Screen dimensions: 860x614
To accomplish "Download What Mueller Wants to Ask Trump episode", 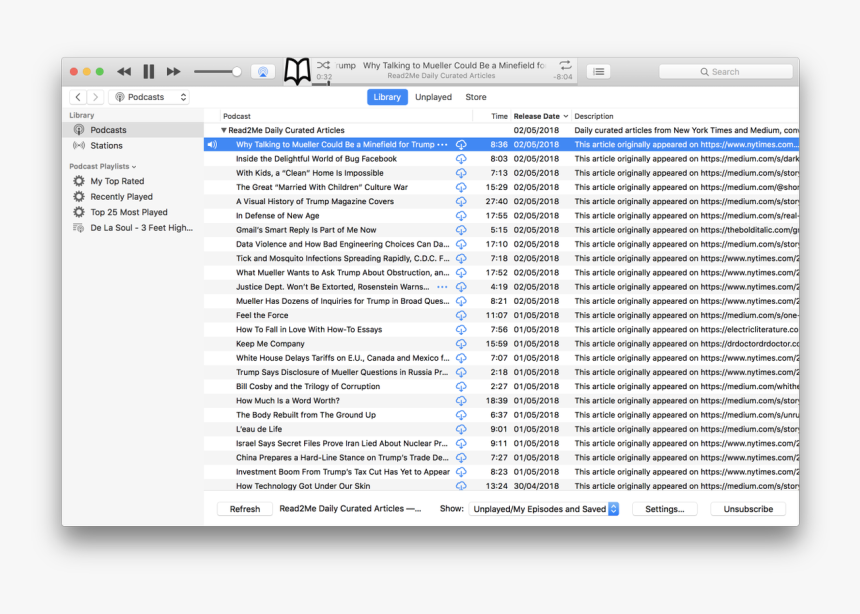I will [x=461, y=273].
